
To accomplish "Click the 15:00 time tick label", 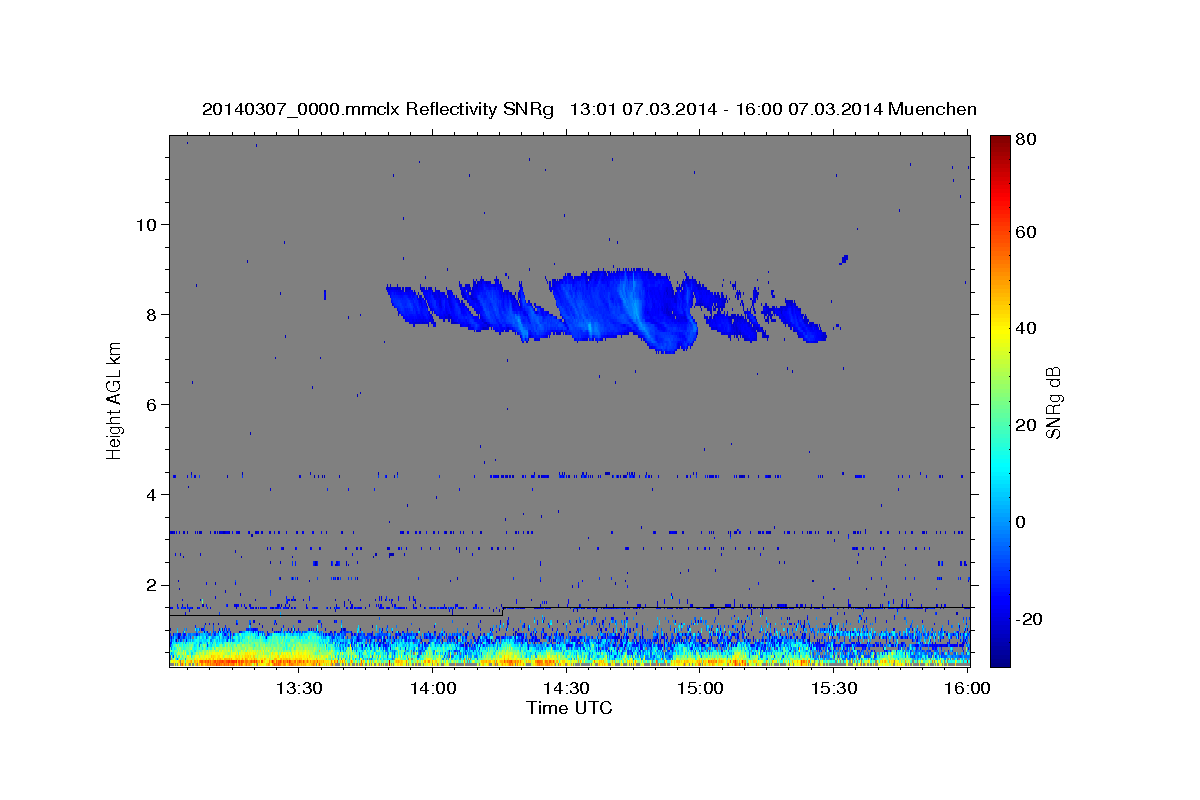I will 701,688.
